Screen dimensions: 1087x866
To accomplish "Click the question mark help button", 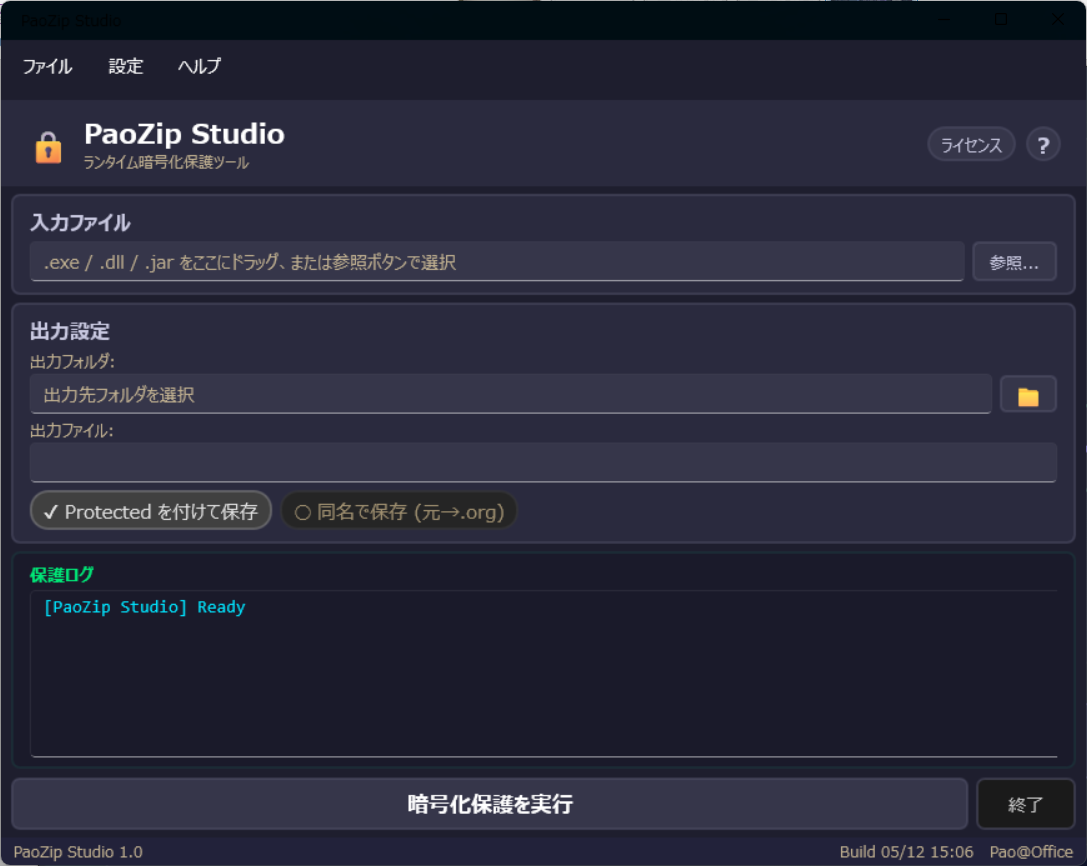I will (x=1043, y=145).
